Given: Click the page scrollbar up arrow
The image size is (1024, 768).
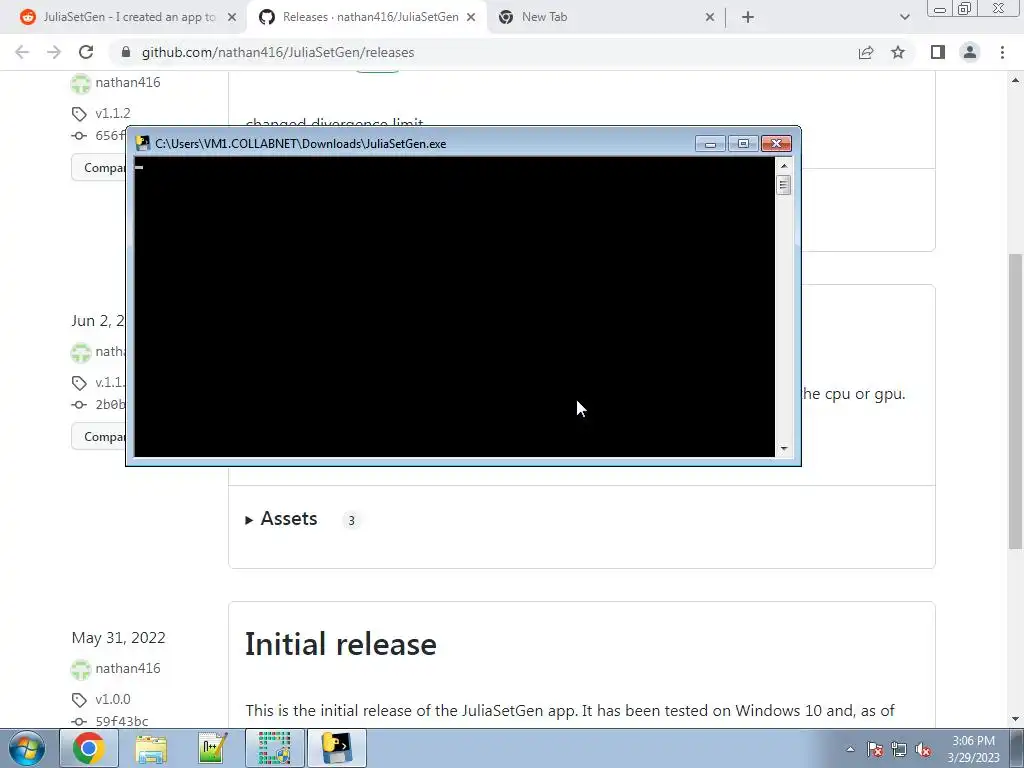Looking at the screenshot, I should 1015,80.
